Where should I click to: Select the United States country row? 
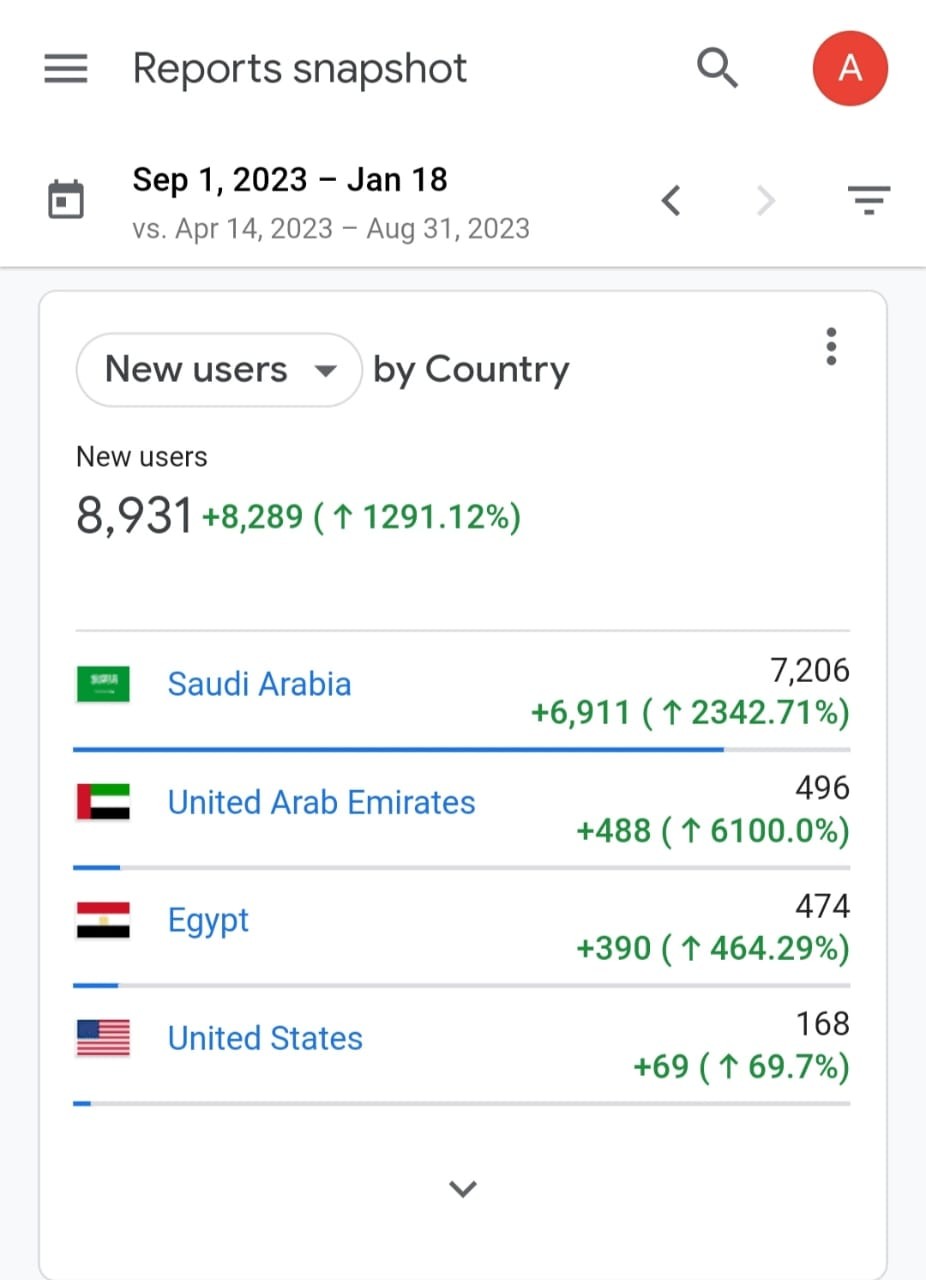tap(462, 1045)
